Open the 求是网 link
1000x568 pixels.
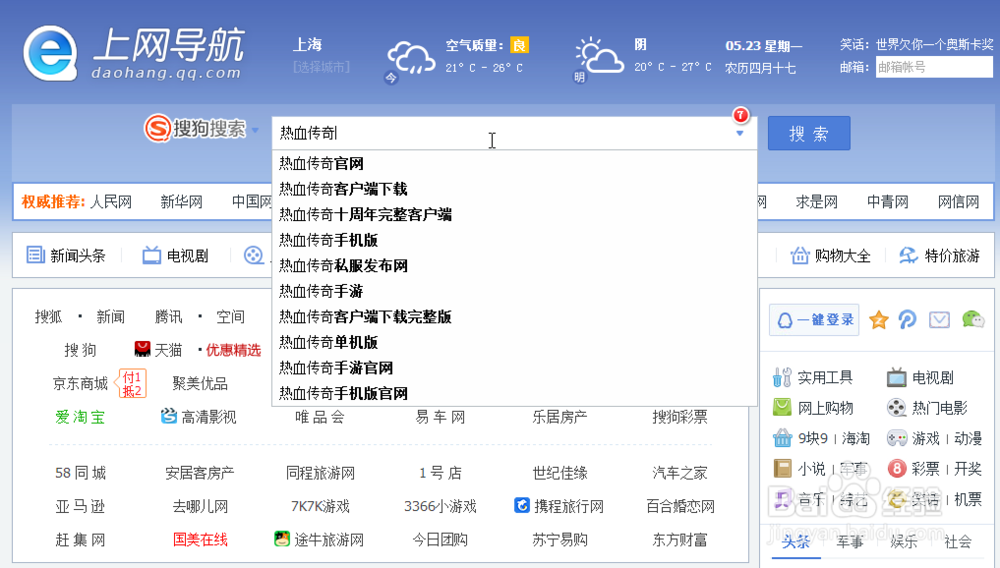pos(816,202)
